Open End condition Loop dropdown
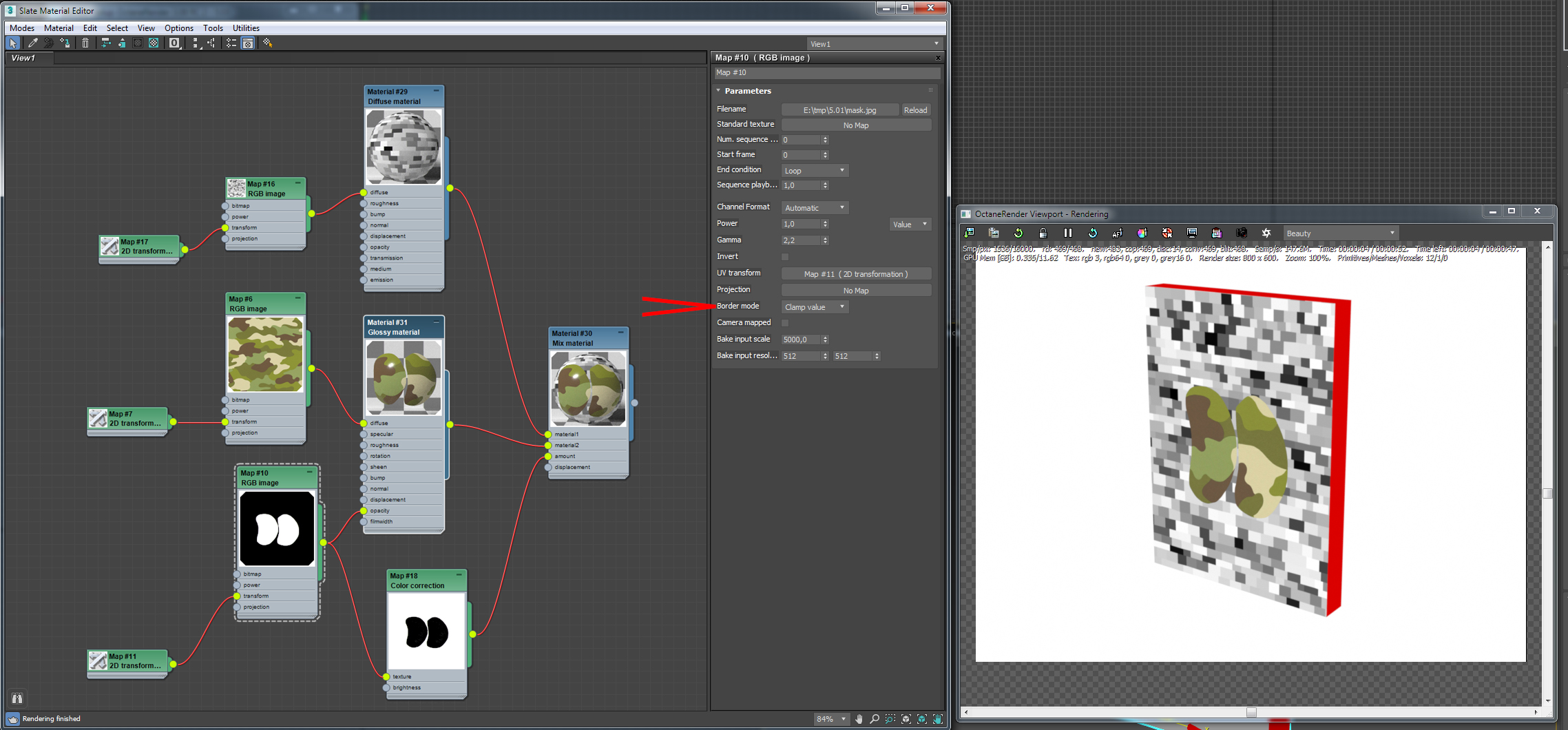 pyautogui.click(x=815, y=170)
